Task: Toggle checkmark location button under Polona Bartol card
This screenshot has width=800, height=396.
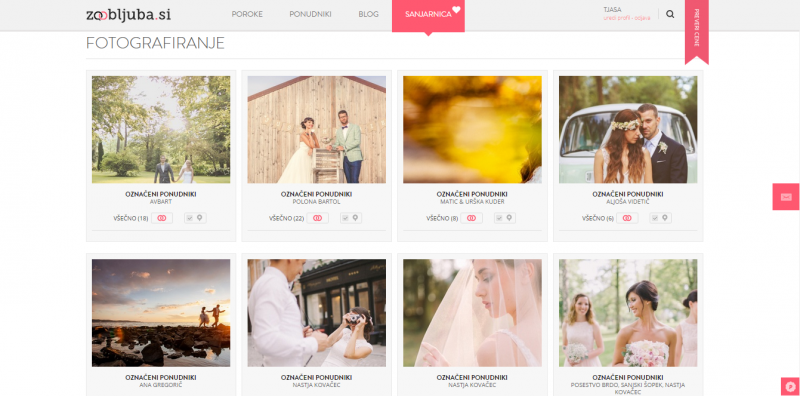Action: click(351, 218)
